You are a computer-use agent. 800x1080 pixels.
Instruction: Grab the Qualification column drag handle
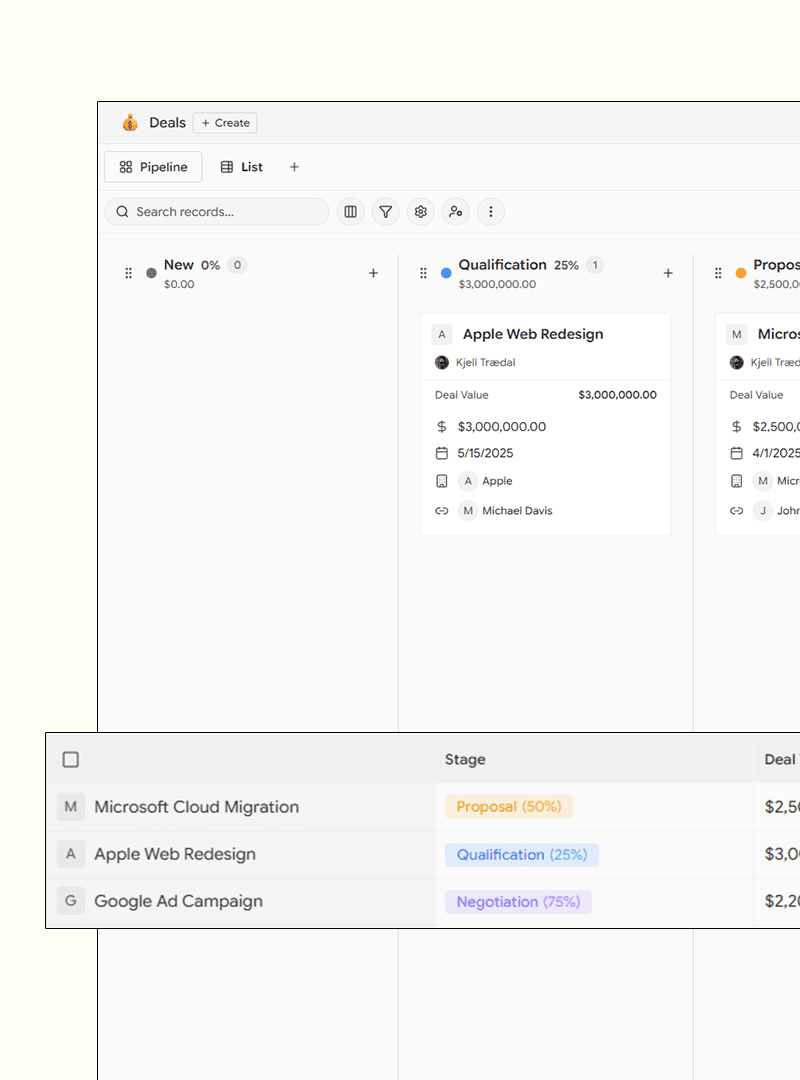[x=423, y=273]
